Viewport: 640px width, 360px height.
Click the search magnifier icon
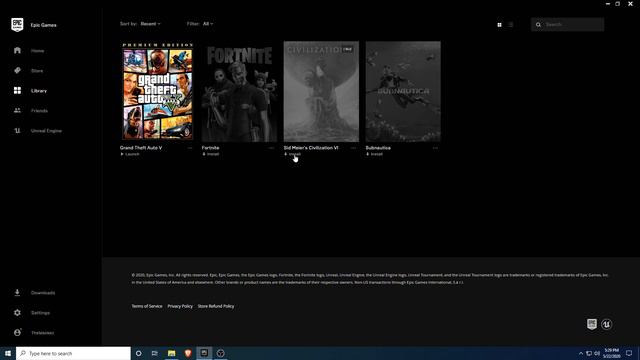[538, 24]
